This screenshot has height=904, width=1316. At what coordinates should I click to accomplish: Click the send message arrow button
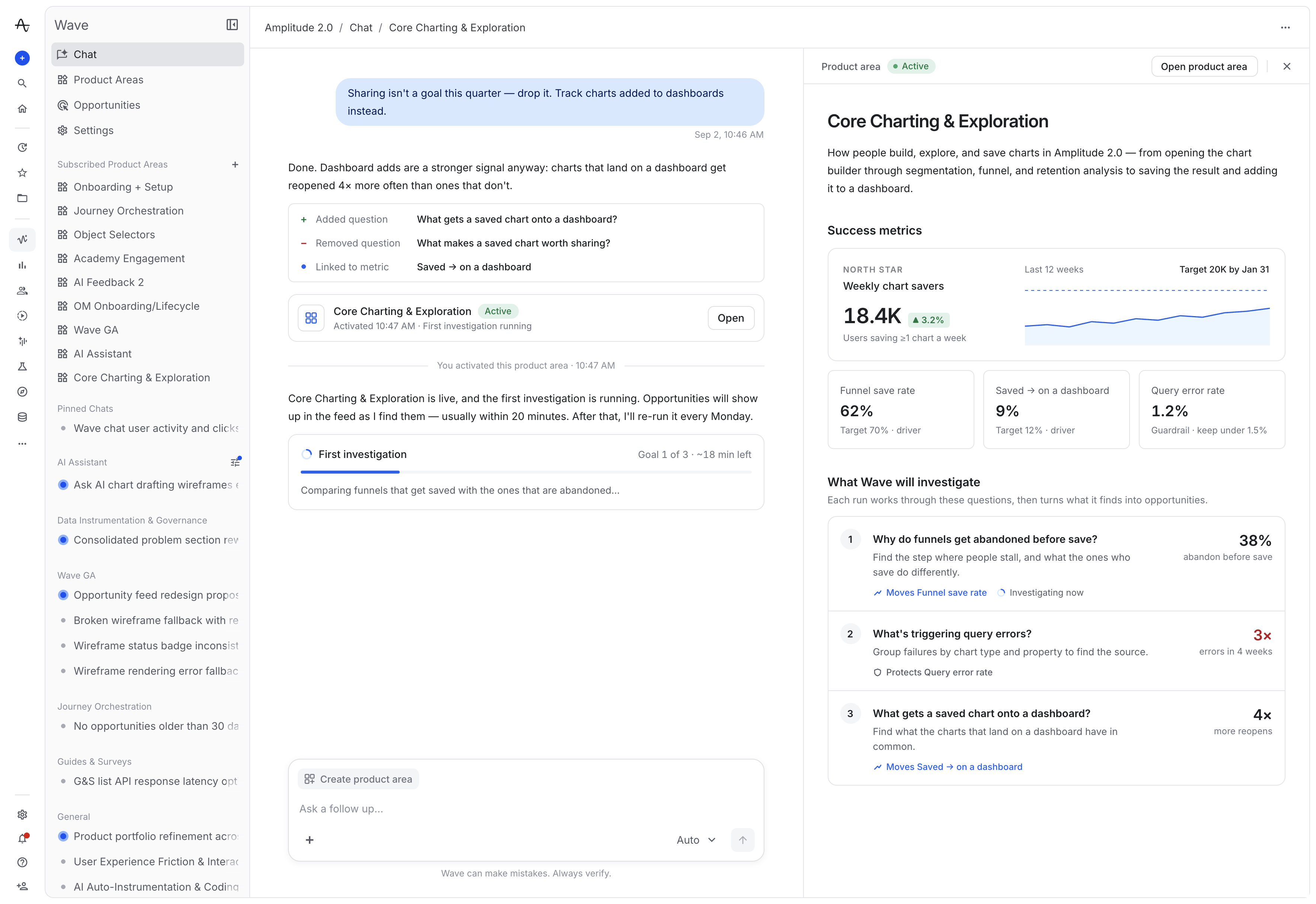(742, 840)
